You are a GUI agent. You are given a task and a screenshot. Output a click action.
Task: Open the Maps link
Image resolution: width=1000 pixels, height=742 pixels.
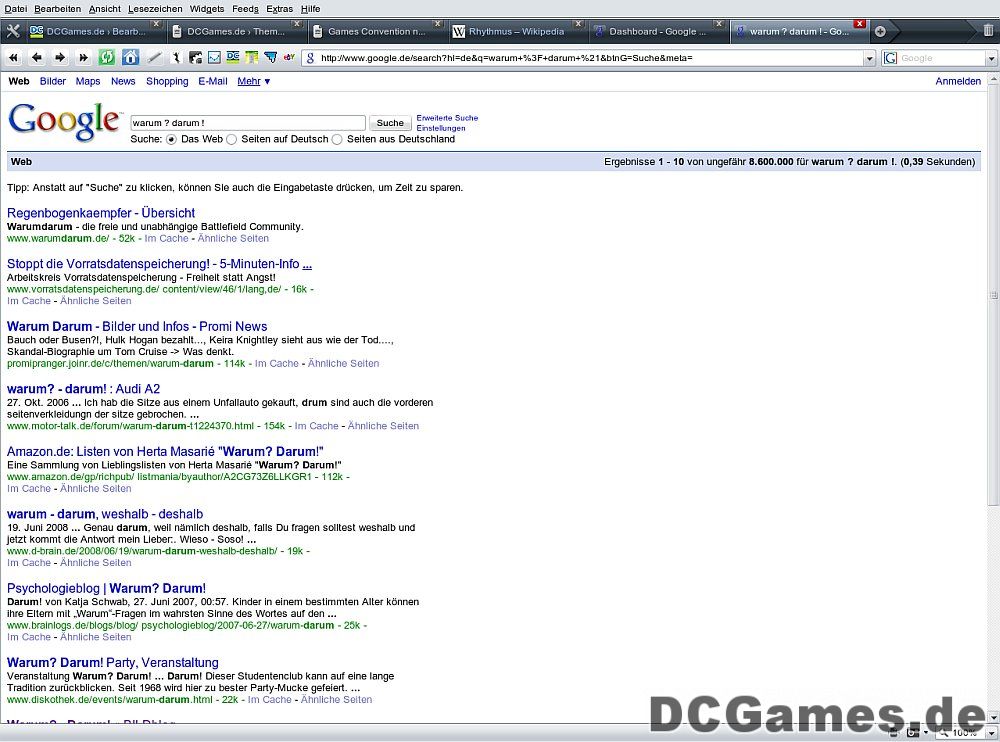(87, 81)
